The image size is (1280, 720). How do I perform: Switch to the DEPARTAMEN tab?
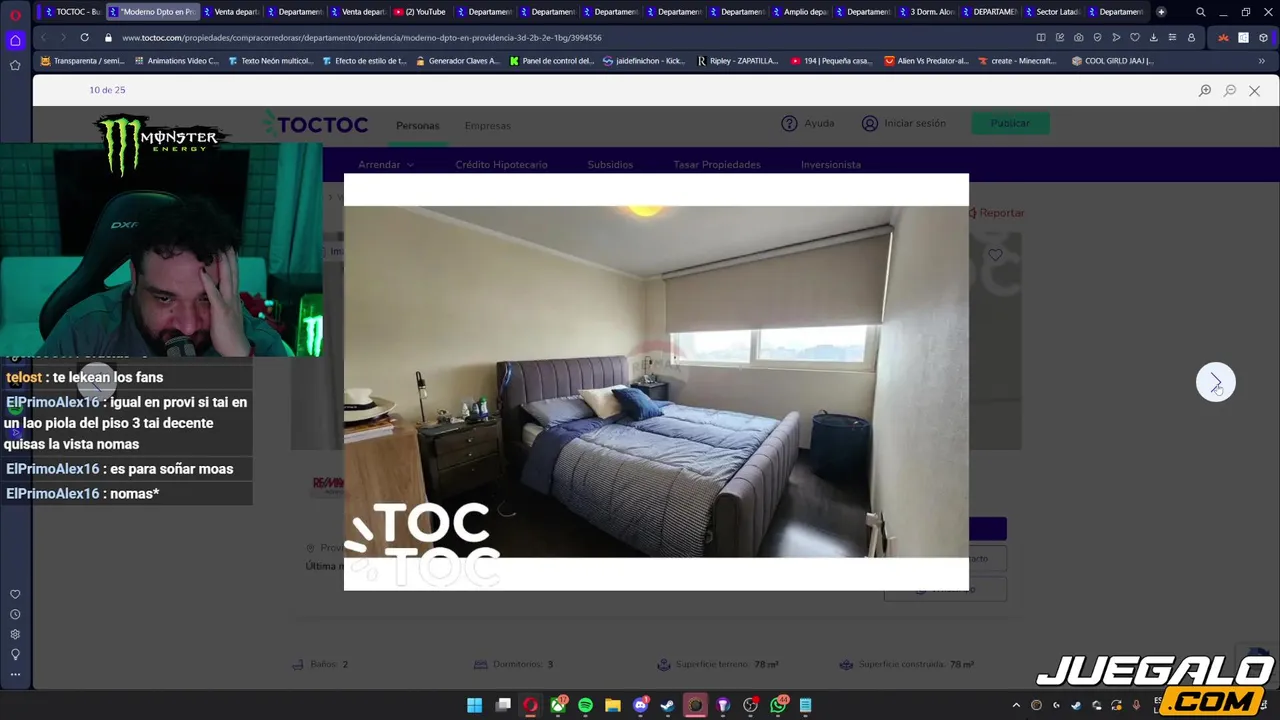(988, 12)
